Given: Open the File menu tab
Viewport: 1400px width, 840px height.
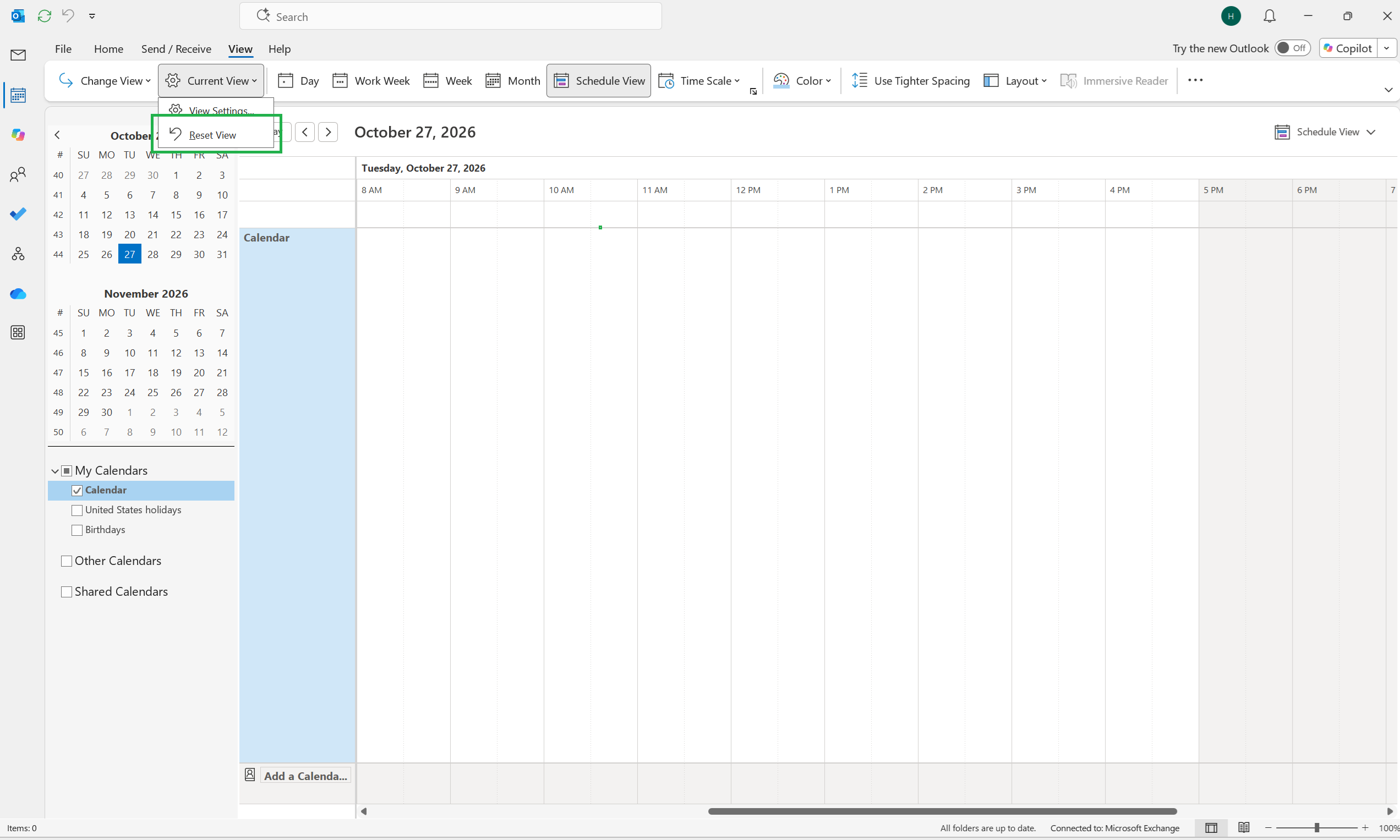Looking at the screenshot, I should pyautogui.click(x=63, y=48).
